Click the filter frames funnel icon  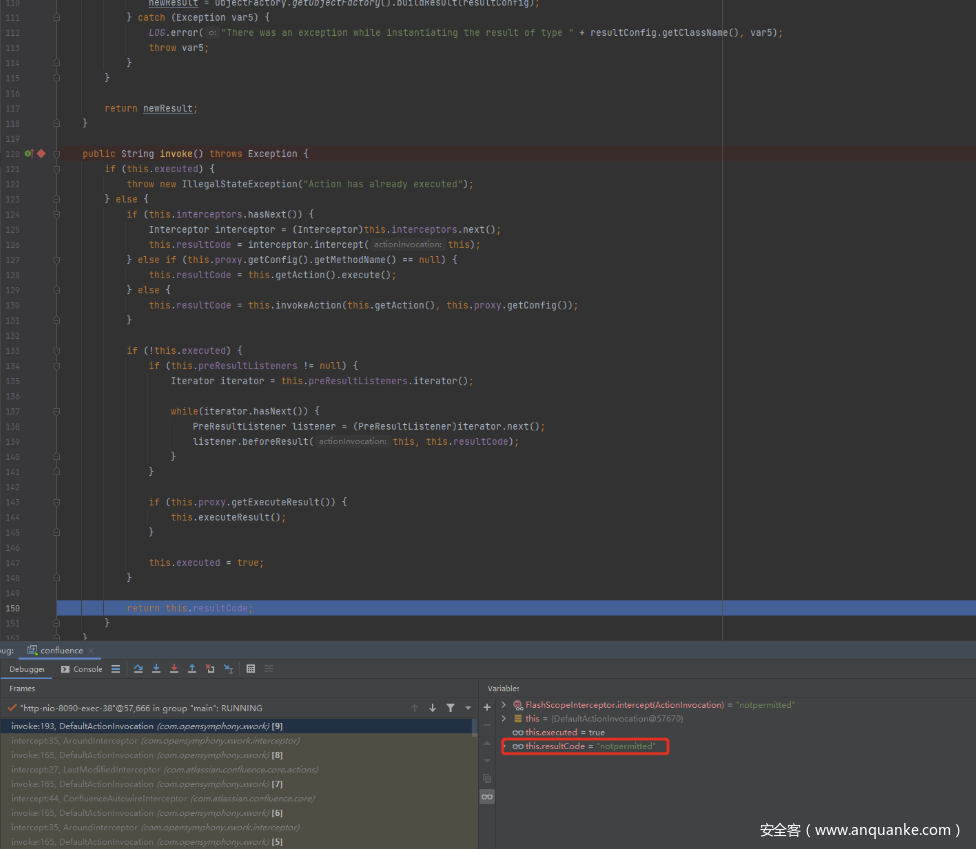pos(451,708)
